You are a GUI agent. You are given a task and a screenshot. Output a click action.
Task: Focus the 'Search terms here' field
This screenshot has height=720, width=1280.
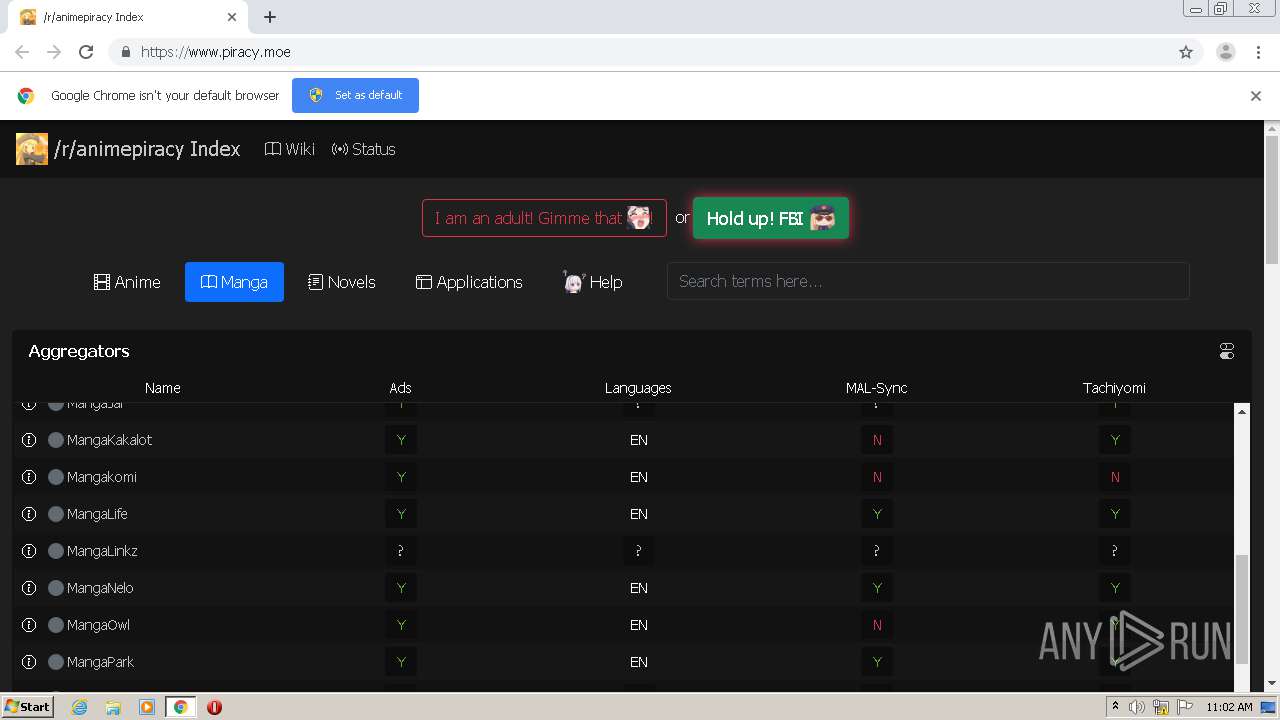[x=928, y=281]
